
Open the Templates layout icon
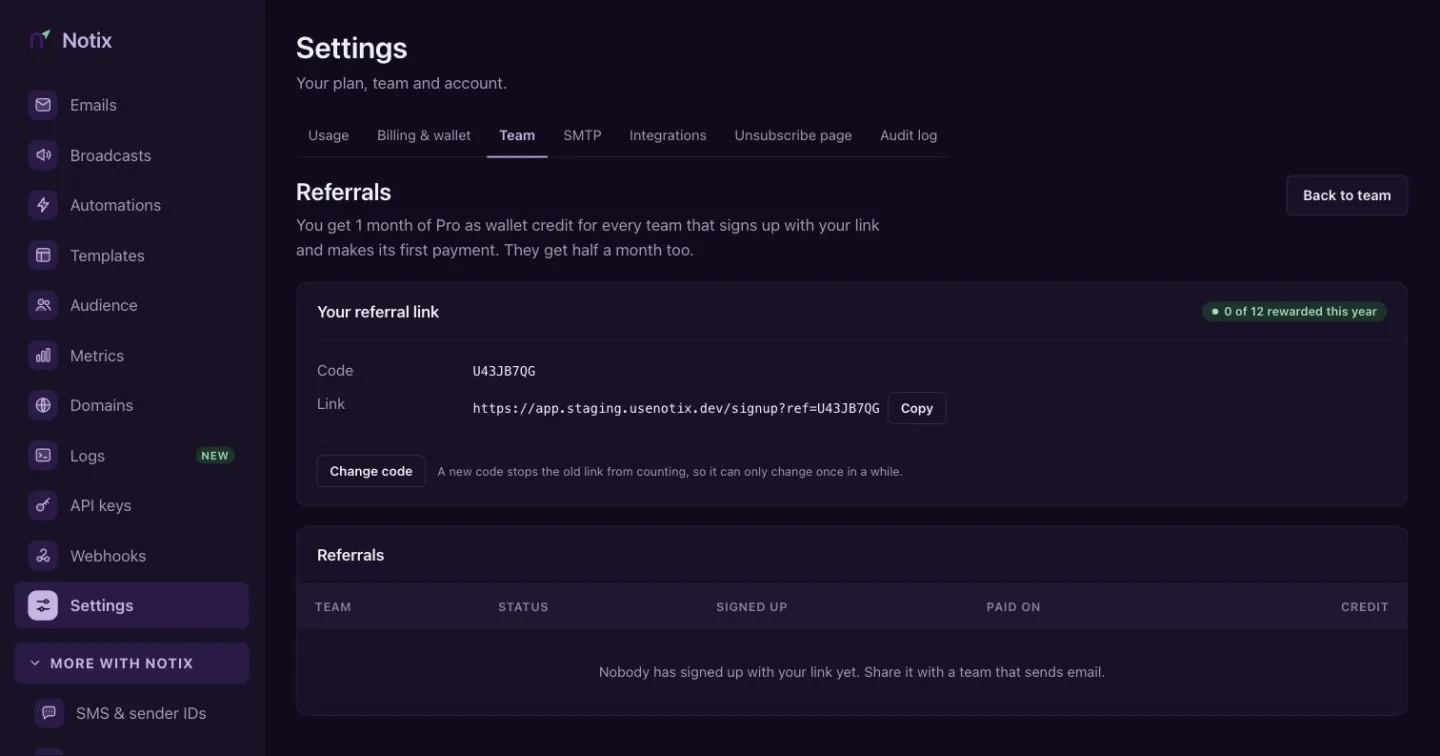coord(43,255)
